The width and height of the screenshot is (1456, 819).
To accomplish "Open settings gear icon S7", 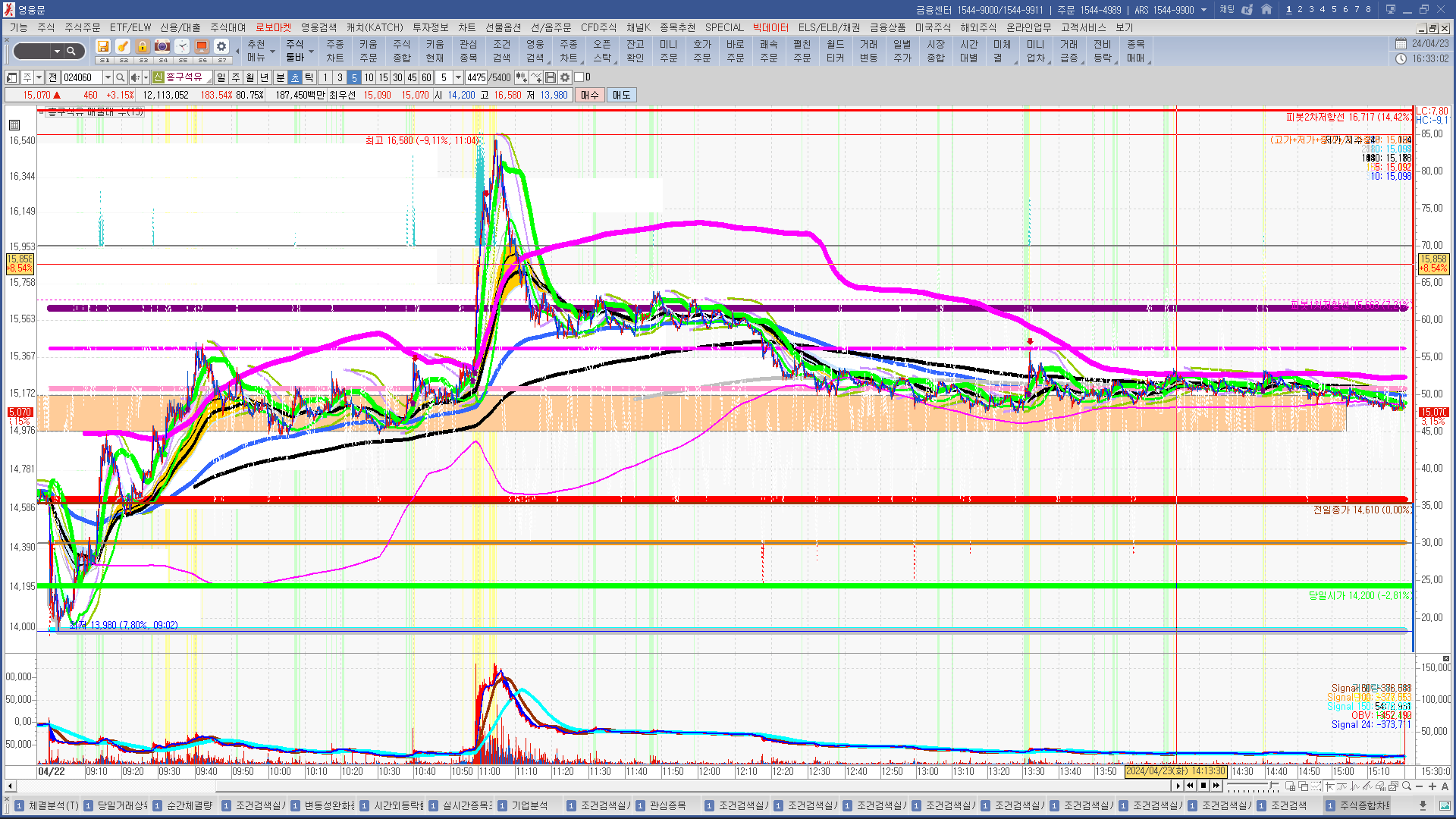I will pyautogui.click(x=221, y=47).
